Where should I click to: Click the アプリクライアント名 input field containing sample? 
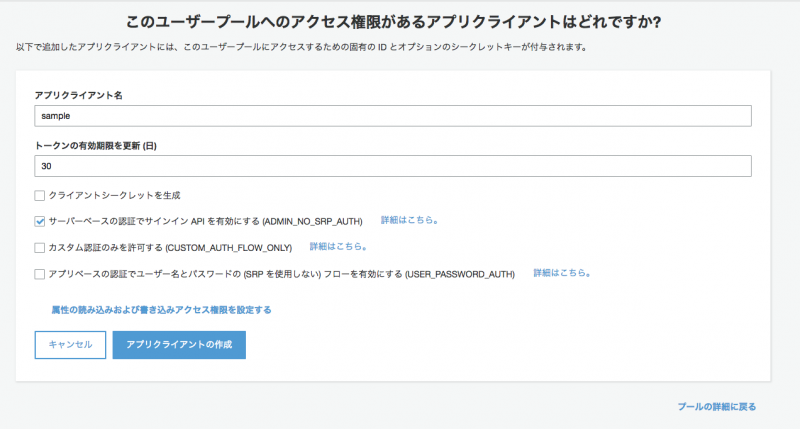392,116
